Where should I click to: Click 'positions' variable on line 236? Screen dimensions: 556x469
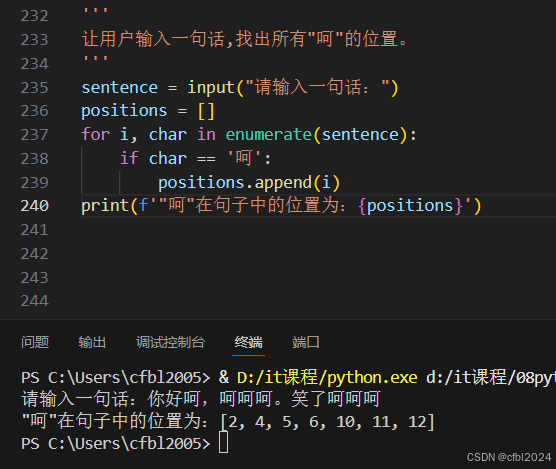coord(124,111)
